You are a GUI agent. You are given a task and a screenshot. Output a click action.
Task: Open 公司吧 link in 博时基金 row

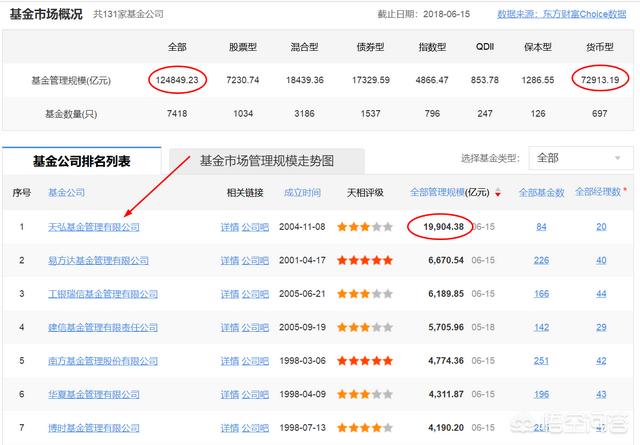point(255,428)
